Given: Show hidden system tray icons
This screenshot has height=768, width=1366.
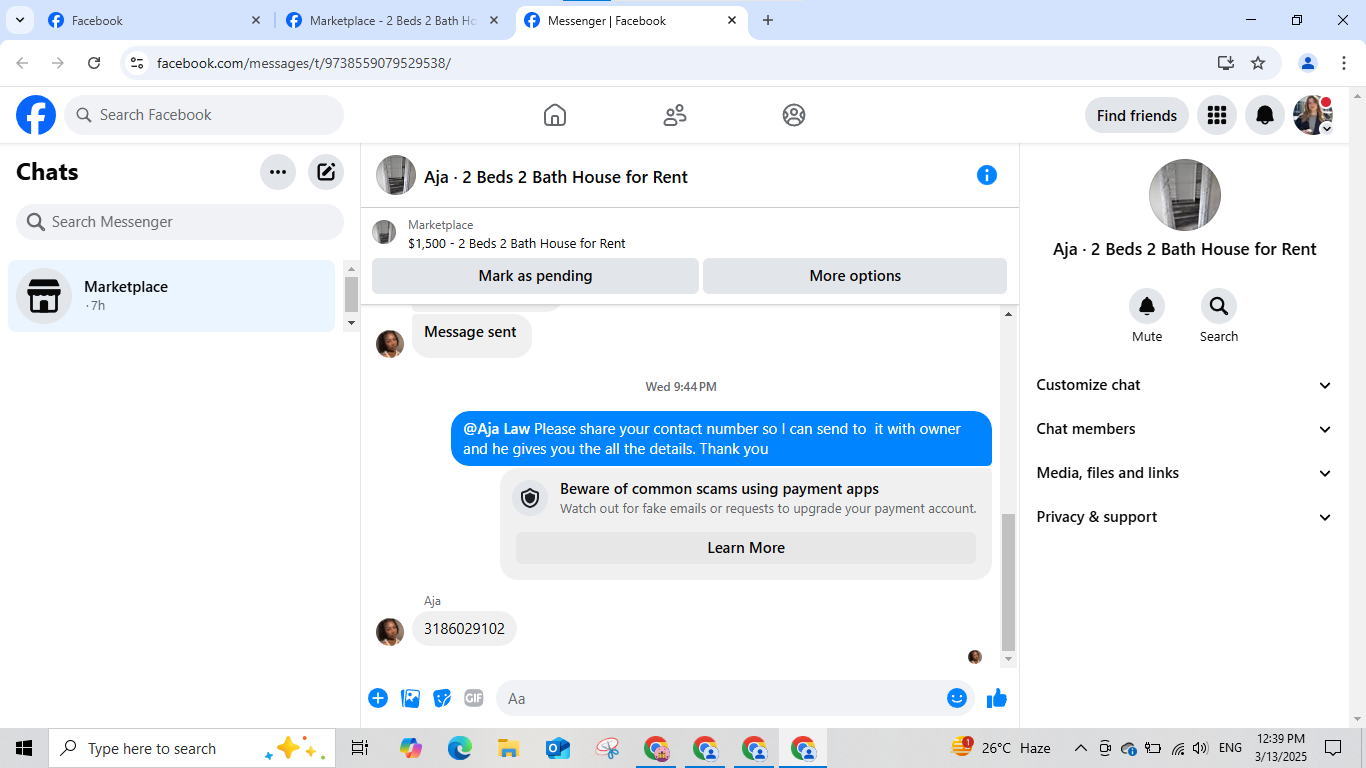Looking at the screenshot, I should pos(1080,748).
